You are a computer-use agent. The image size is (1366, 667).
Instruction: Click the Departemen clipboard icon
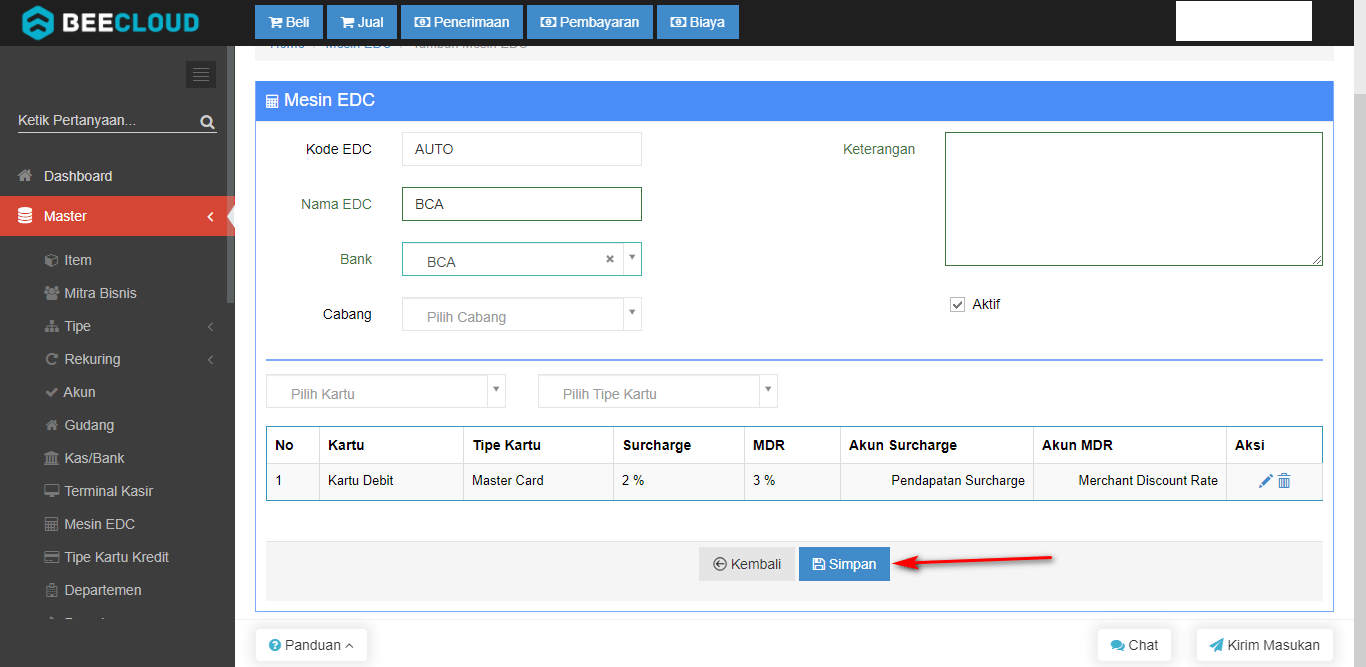tap(52, 590)
